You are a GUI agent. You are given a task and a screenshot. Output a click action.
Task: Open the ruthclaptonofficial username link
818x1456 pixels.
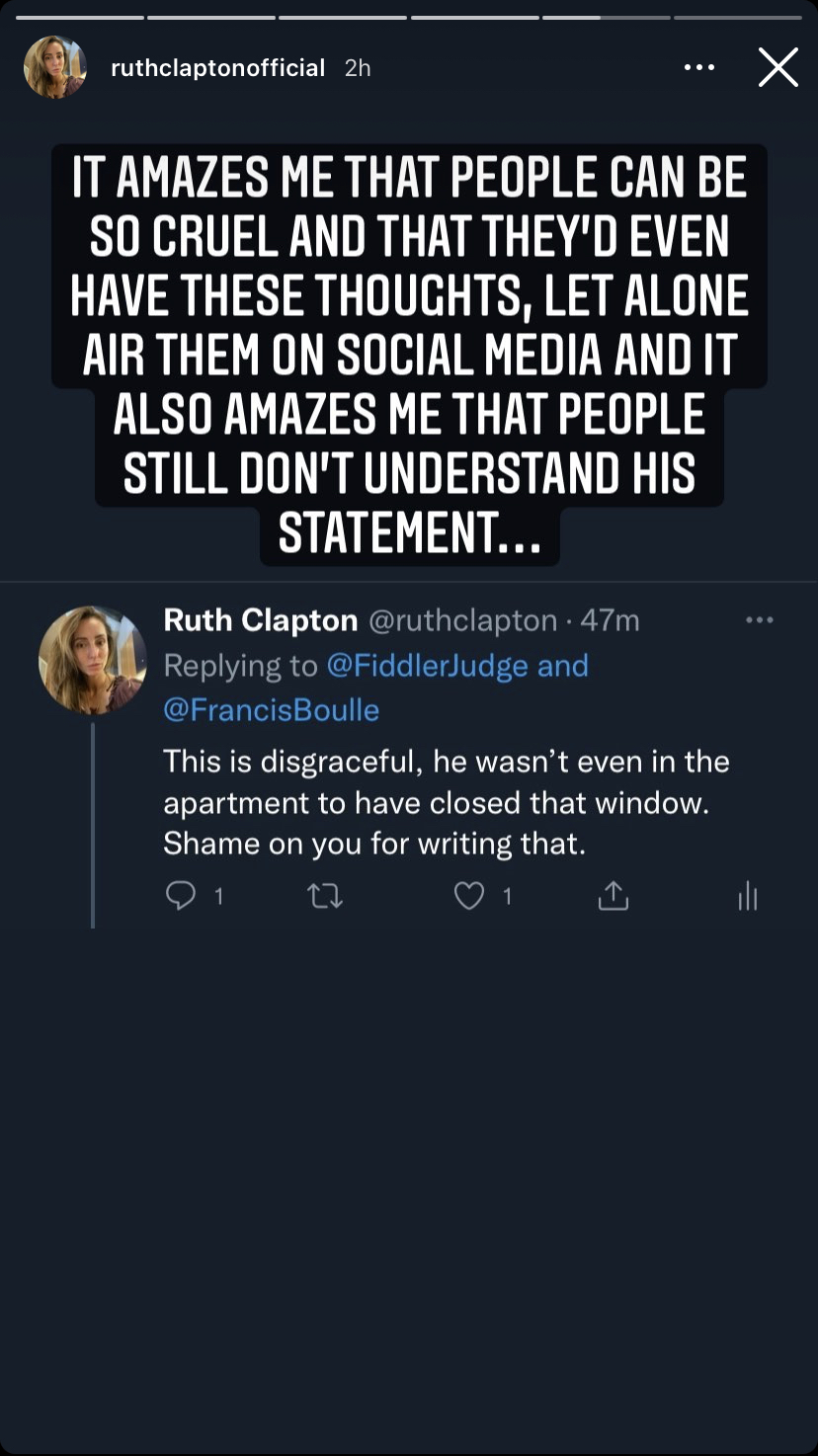point(217,67)
